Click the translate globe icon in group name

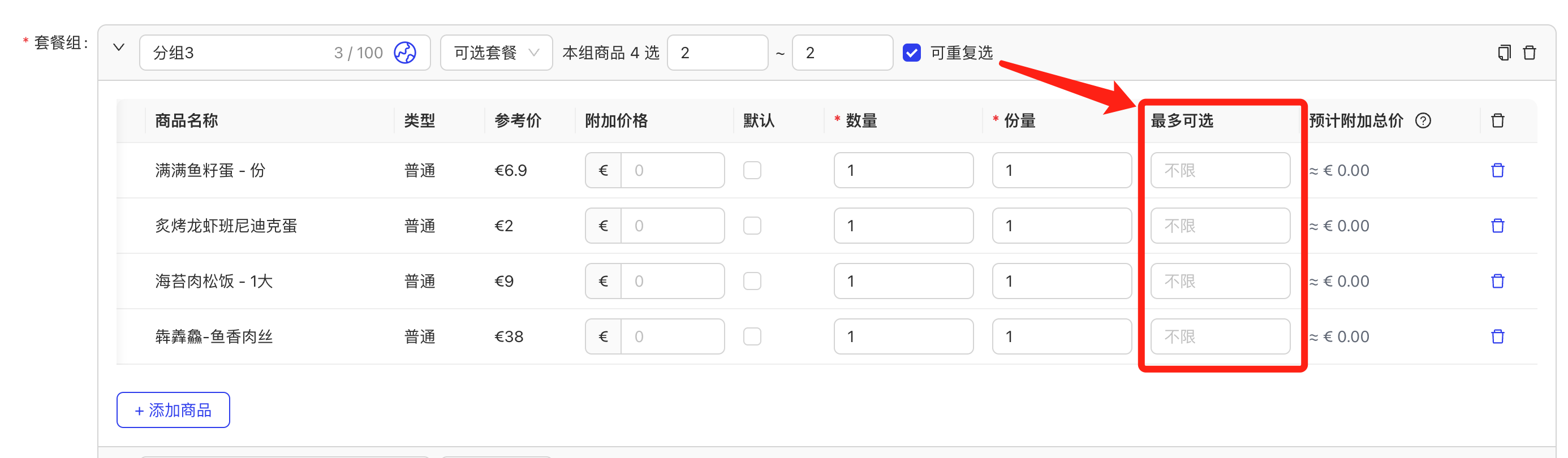coord(405,53)
